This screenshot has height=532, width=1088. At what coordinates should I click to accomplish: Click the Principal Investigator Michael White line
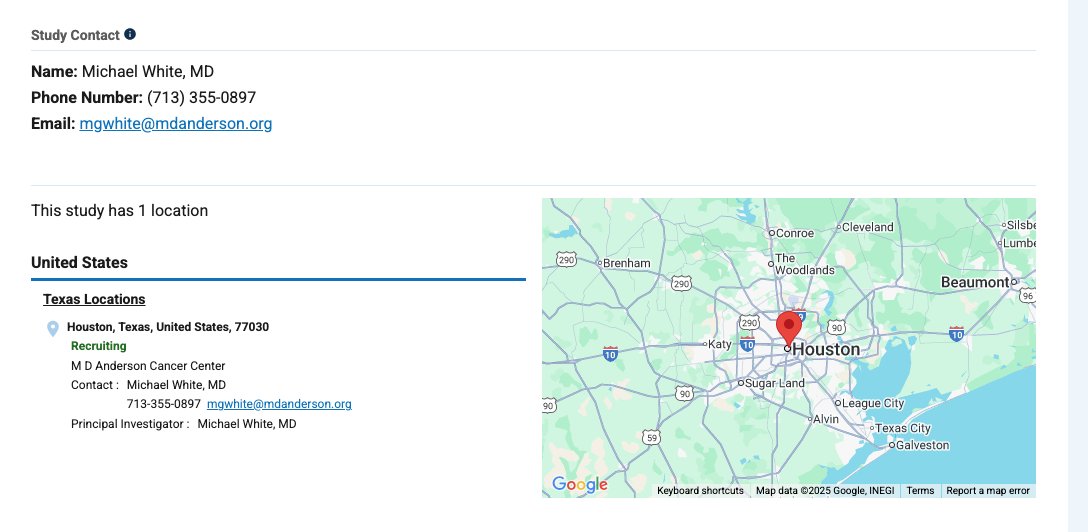click(183, 423)
